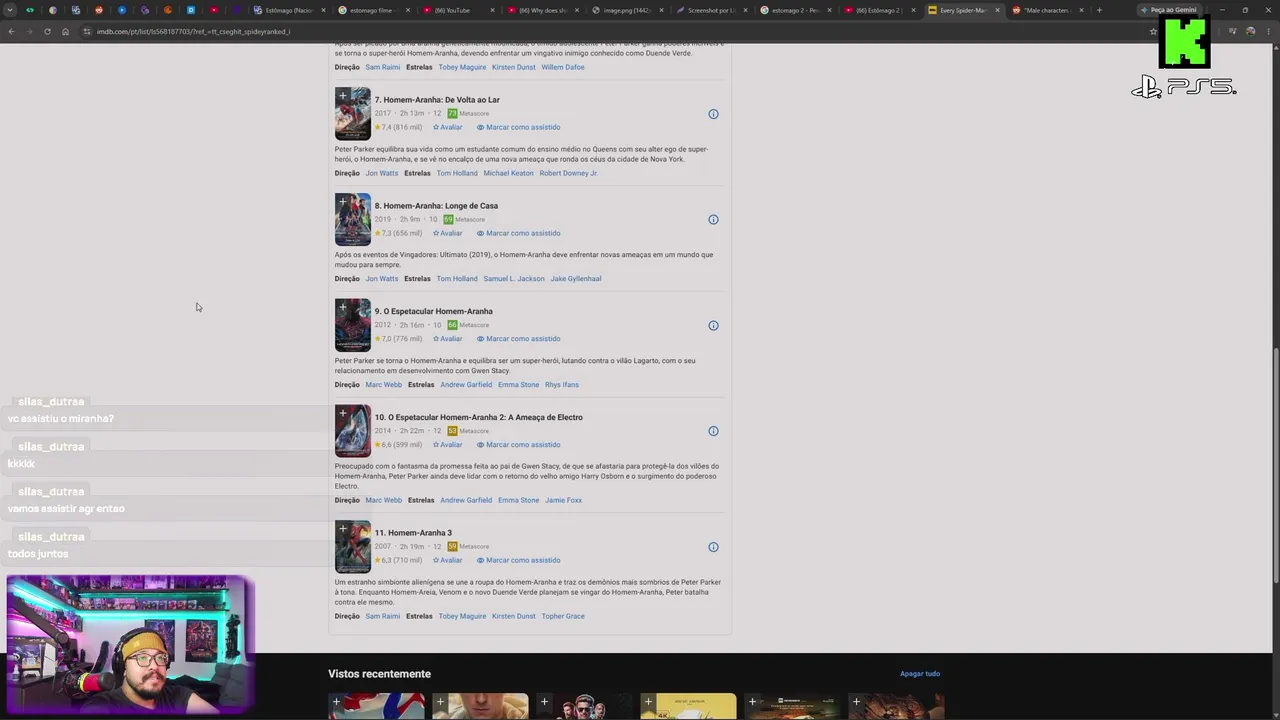The height and width of the screenshot is (720, 1280).
Task: Open Robert Downey Jr. actor link
Action: pyautogui.click(x=568, y=174)
